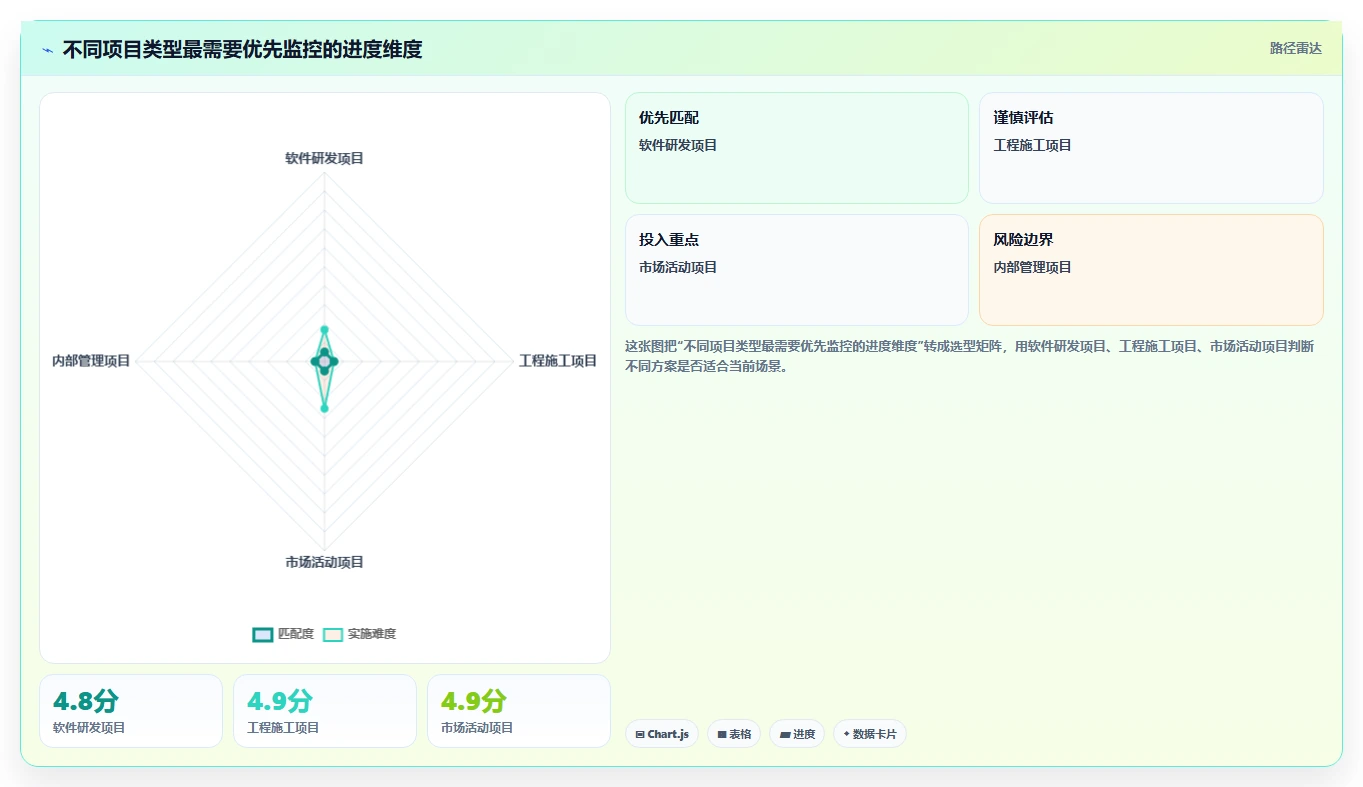Select the 表格 tag chip
The height and width of the screenshot is (787, 1363).
point(734,734)
